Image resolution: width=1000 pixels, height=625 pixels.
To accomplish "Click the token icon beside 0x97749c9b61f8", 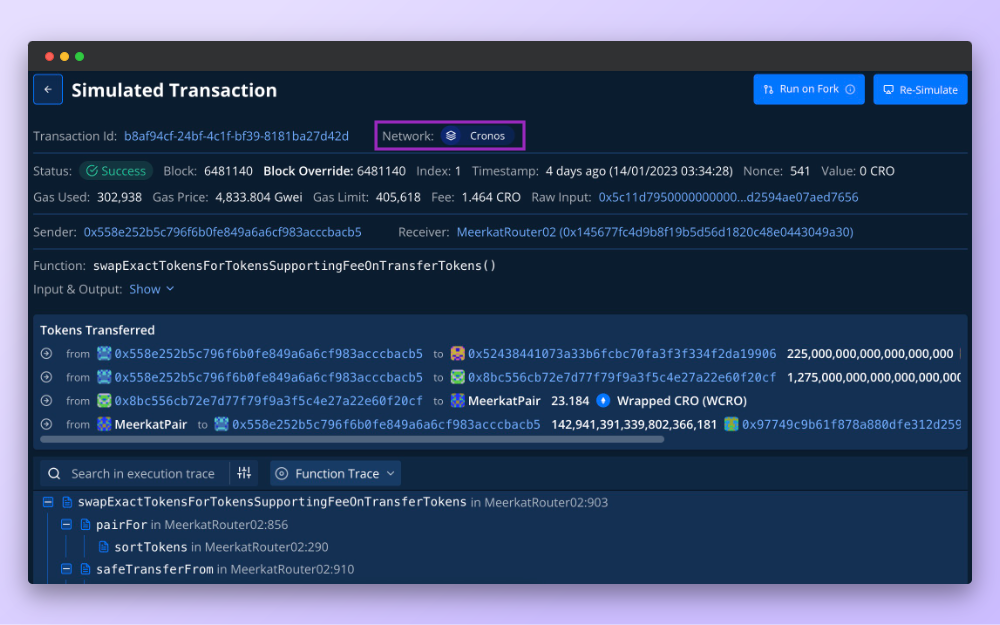I will coord(731,424).
